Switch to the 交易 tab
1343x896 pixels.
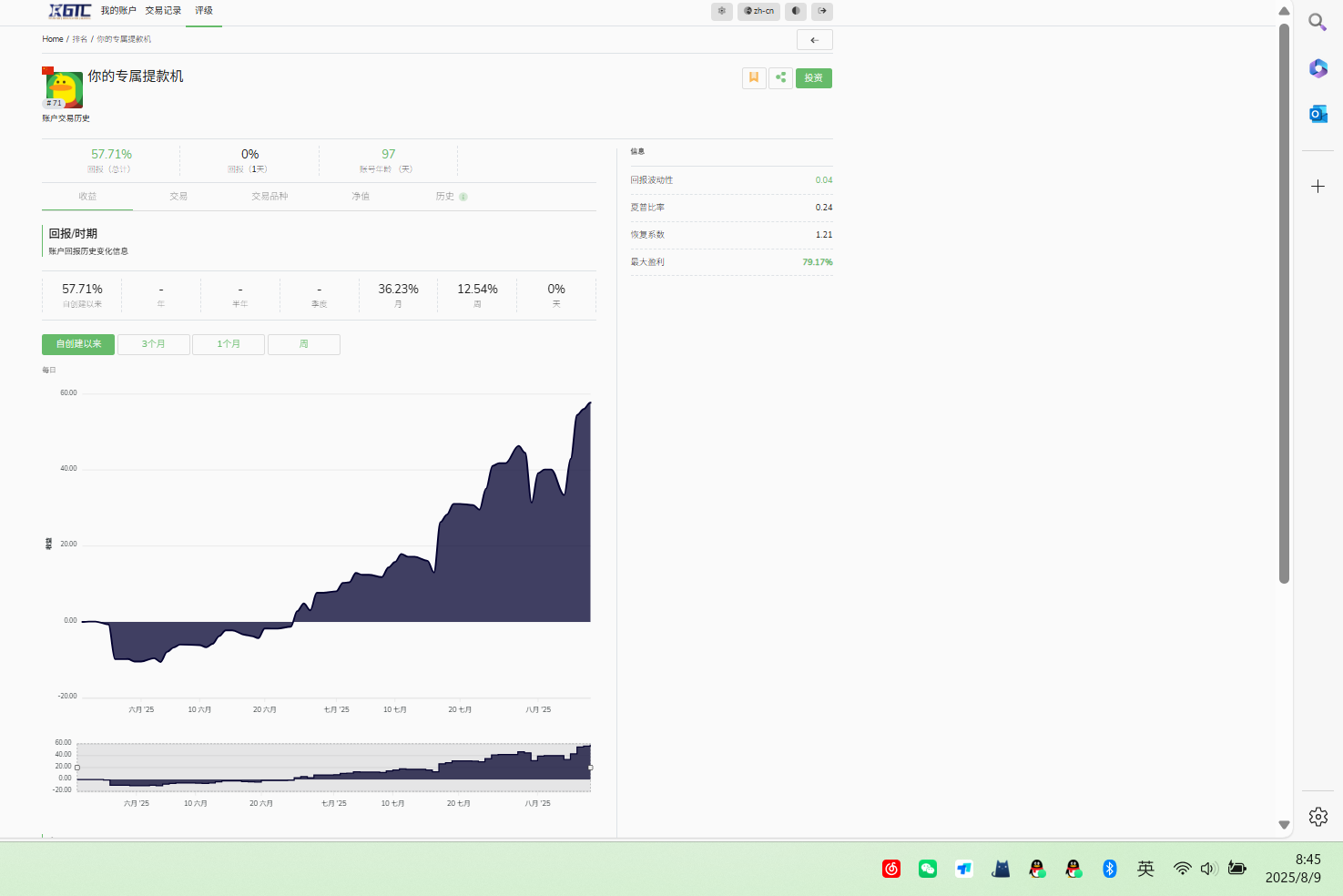tap(178, 197)
